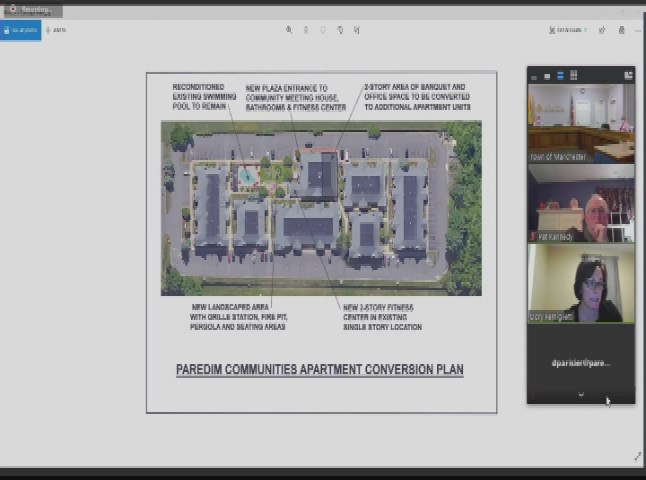Select the Town of Manchester video tile
This screenshot has width=646, height=480.
point(581,123)
